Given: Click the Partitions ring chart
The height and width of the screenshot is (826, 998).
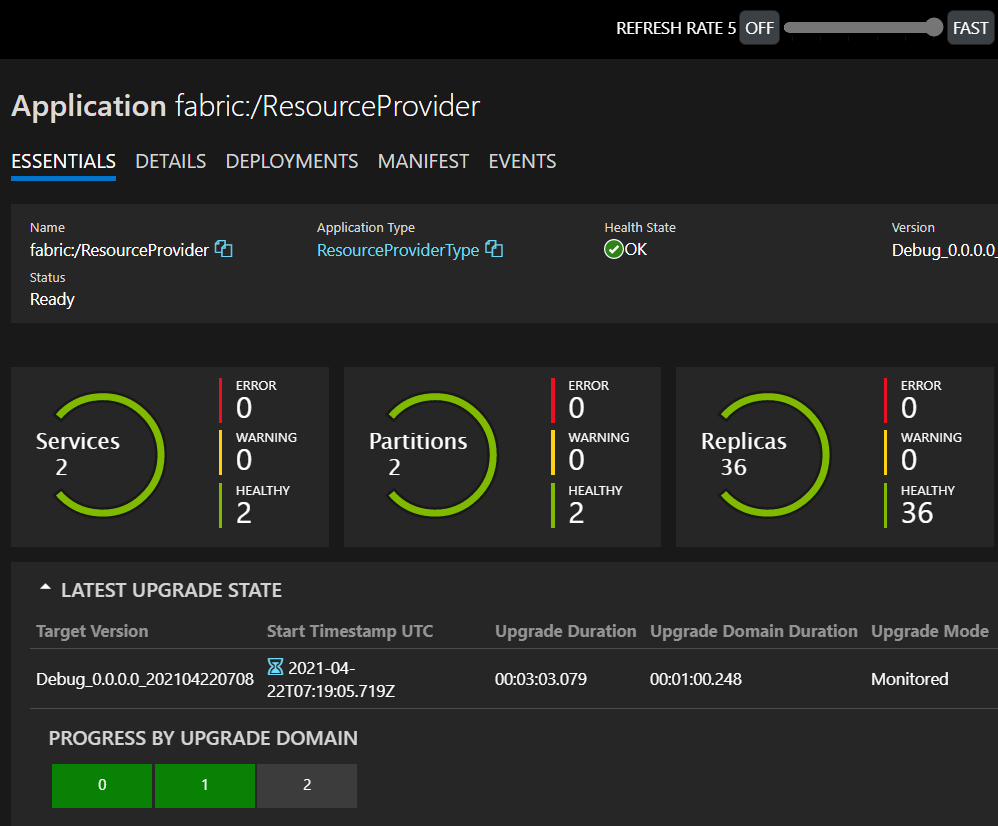Looking at the screenshot, I should pyautogui.click(x=435, y=455).
